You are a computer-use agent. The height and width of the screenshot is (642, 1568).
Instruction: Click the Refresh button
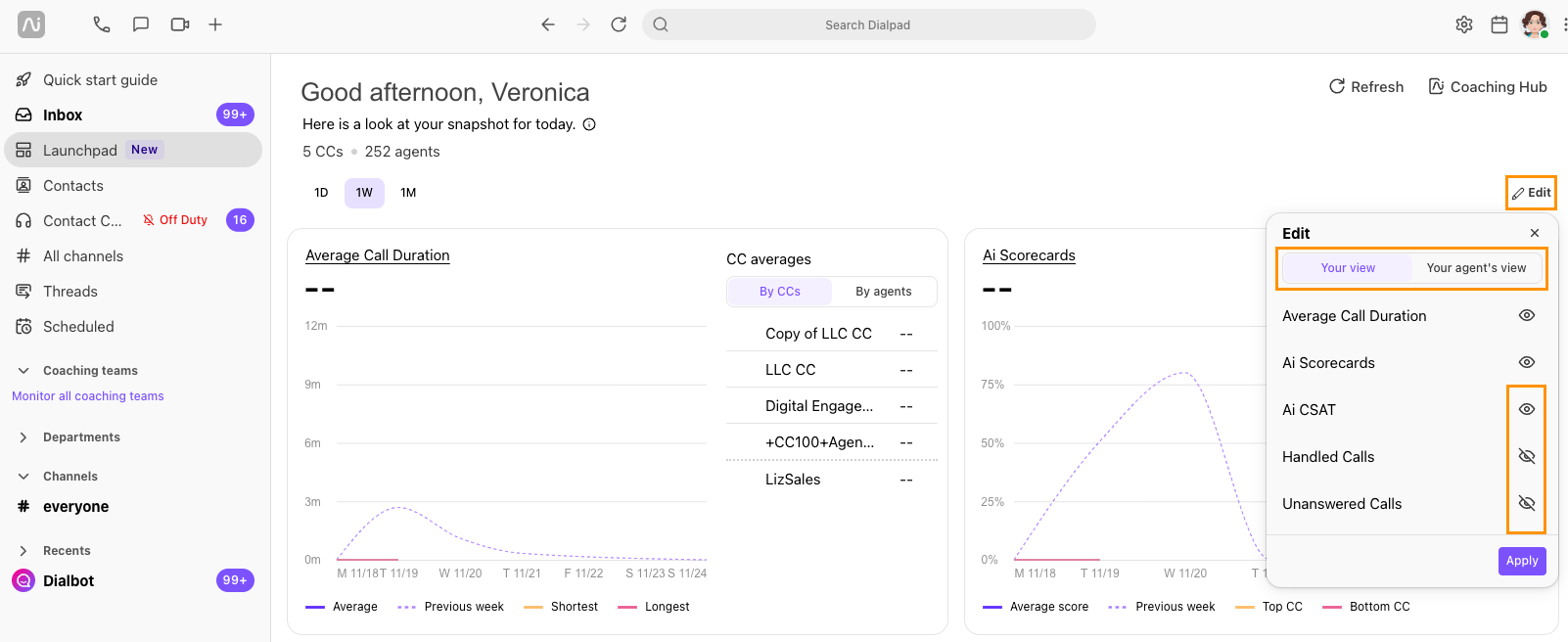(1366, 87)
